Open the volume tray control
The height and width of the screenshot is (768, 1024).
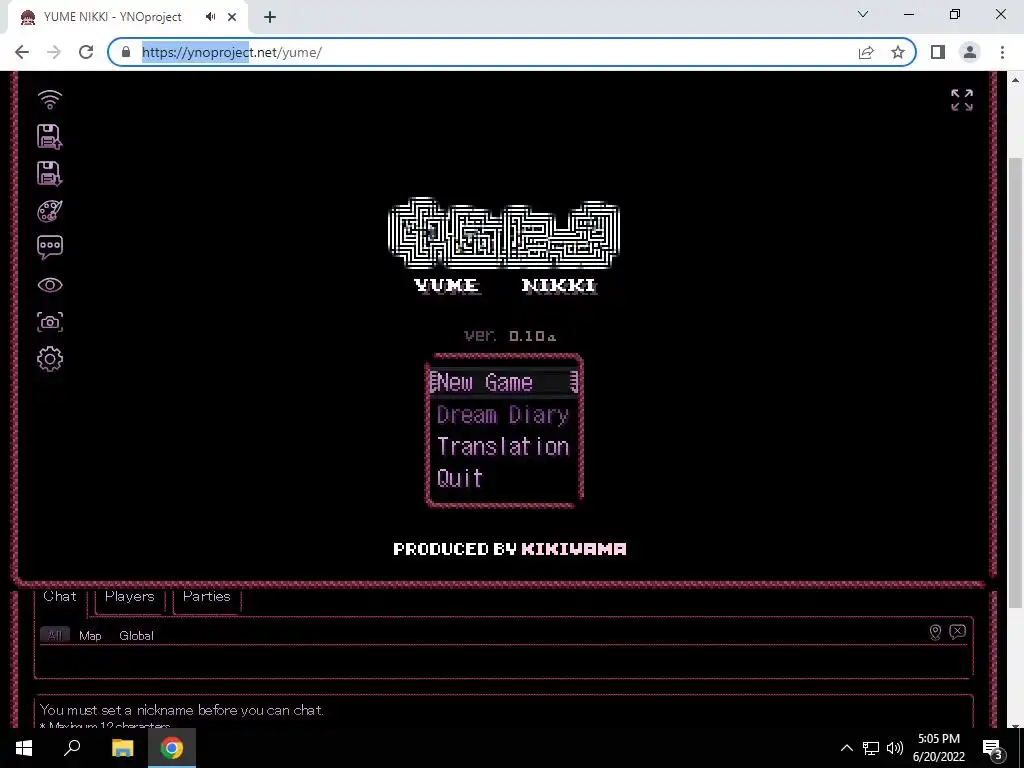pos(895,748)
